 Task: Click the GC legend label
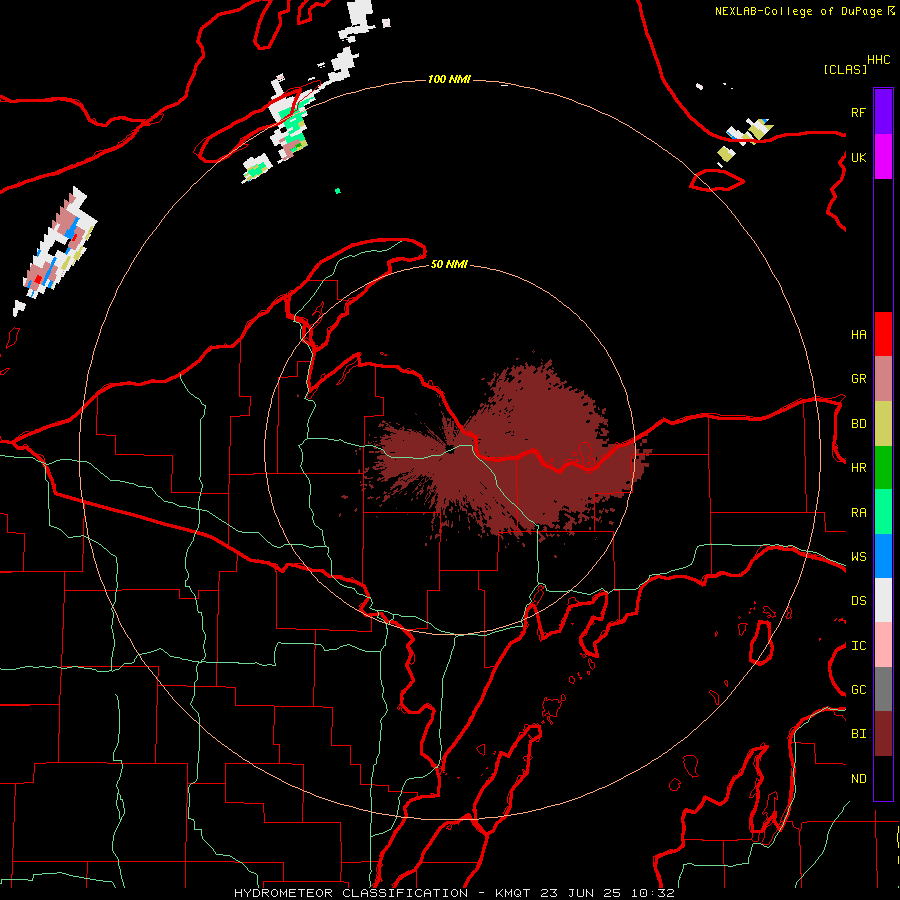[858, 690]
